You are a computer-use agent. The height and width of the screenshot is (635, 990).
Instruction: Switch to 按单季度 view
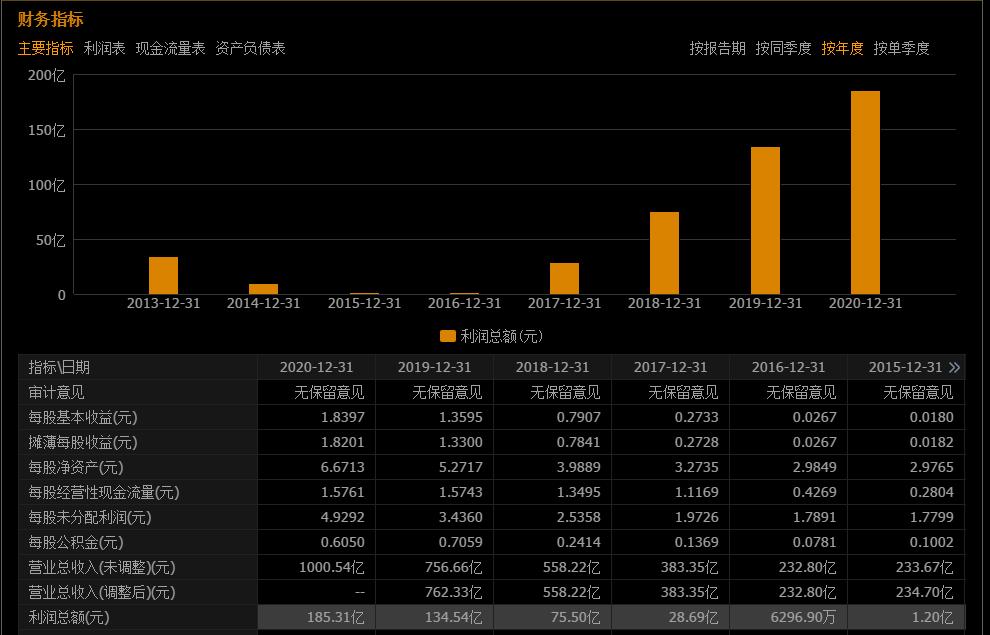coord(903,48)
